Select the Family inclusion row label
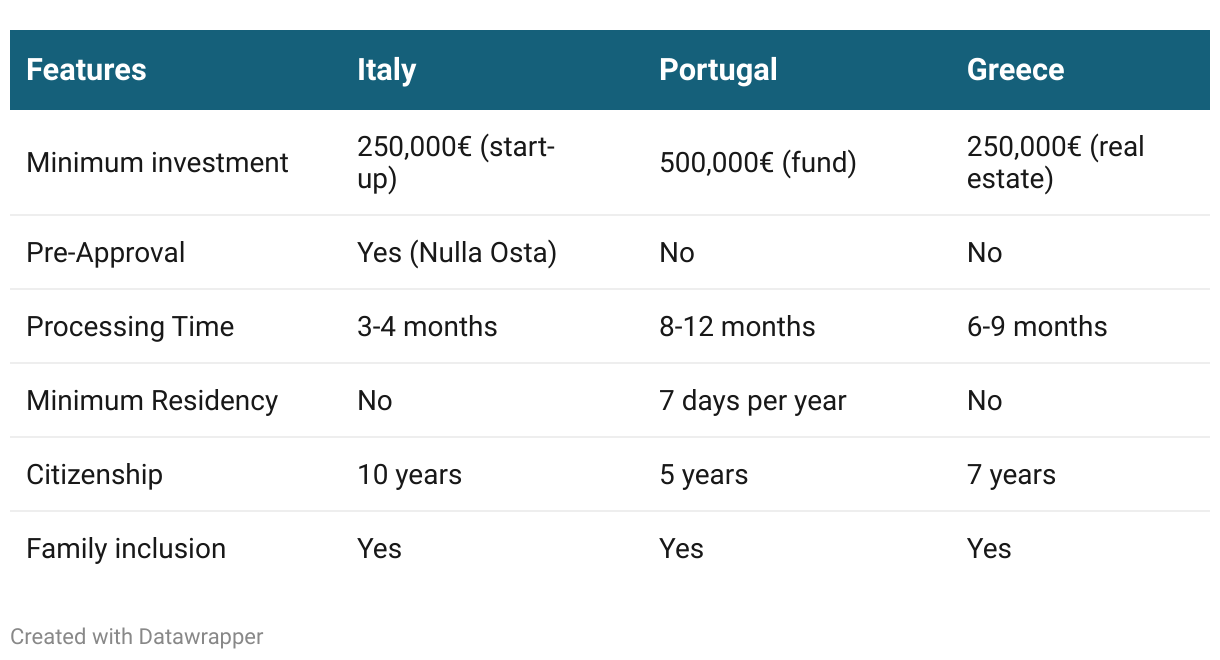Image resolution: width=1220 pixels, height=660 pixels. click(x=126, y=549)
